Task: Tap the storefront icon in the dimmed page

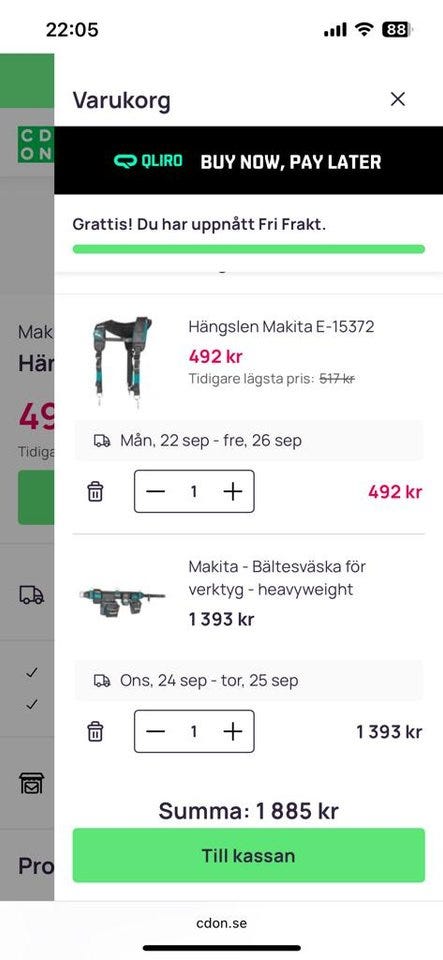Action: click(x=32, y=783)
